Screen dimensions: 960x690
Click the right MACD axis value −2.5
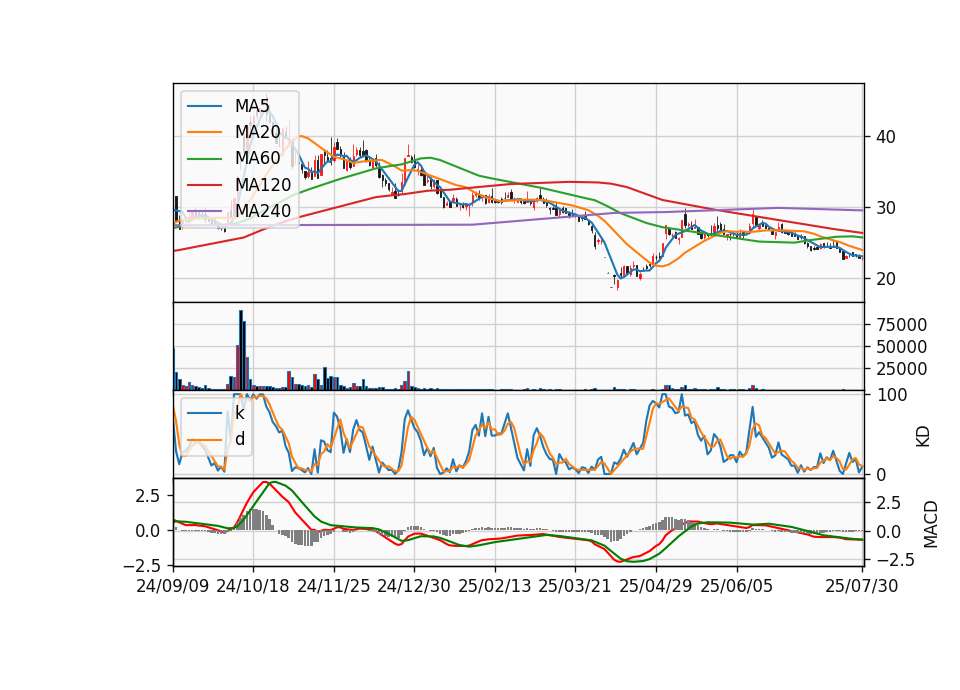894,560
